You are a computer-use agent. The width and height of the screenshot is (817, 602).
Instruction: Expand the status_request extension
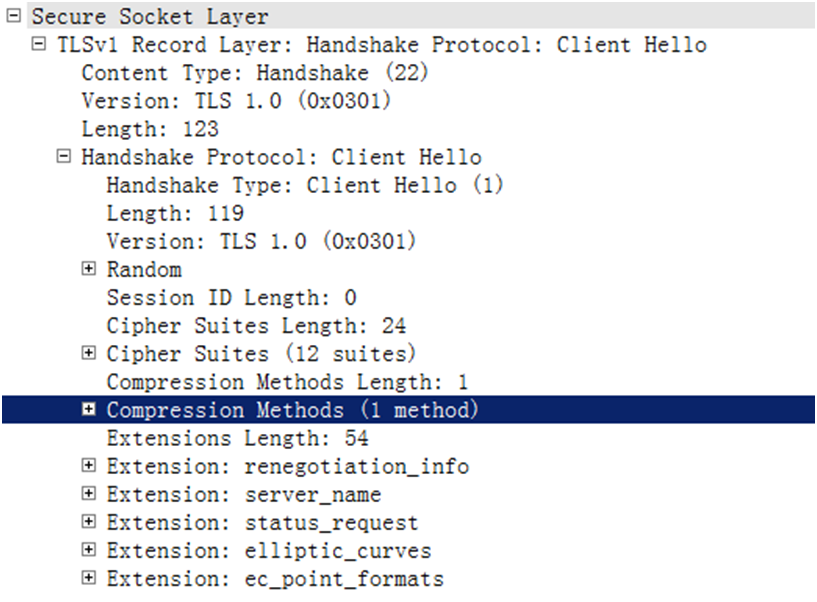pyautogui.click(x=89, y=522)
